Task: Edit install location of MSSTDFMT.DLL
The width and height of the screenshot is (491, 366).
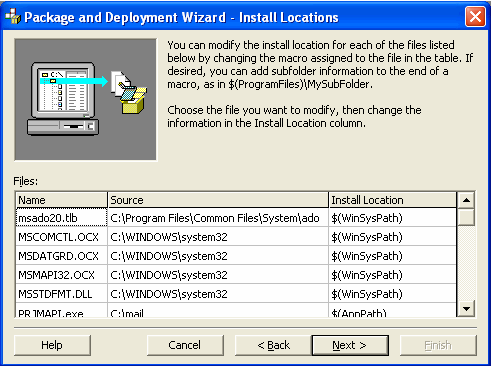Action: coord(392,294)
